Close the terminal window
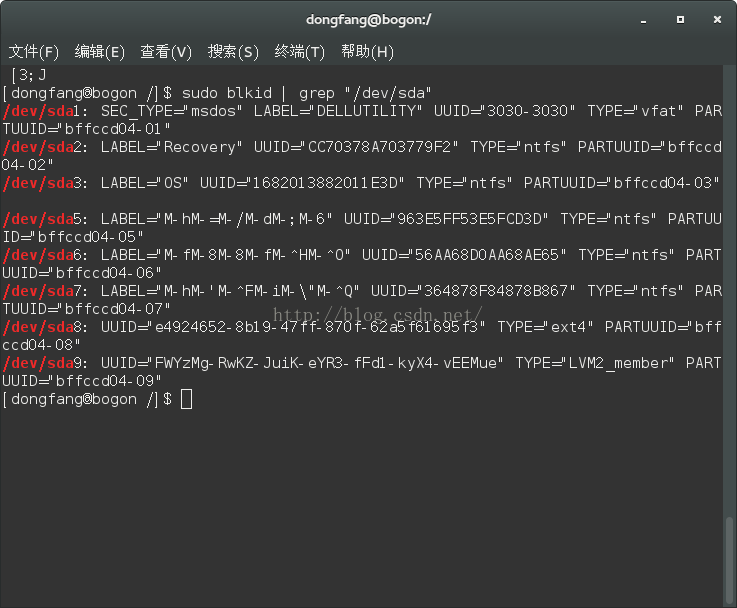Image resolution: width=737 pixels, height=608 pixels. click(x=717, y=19)
